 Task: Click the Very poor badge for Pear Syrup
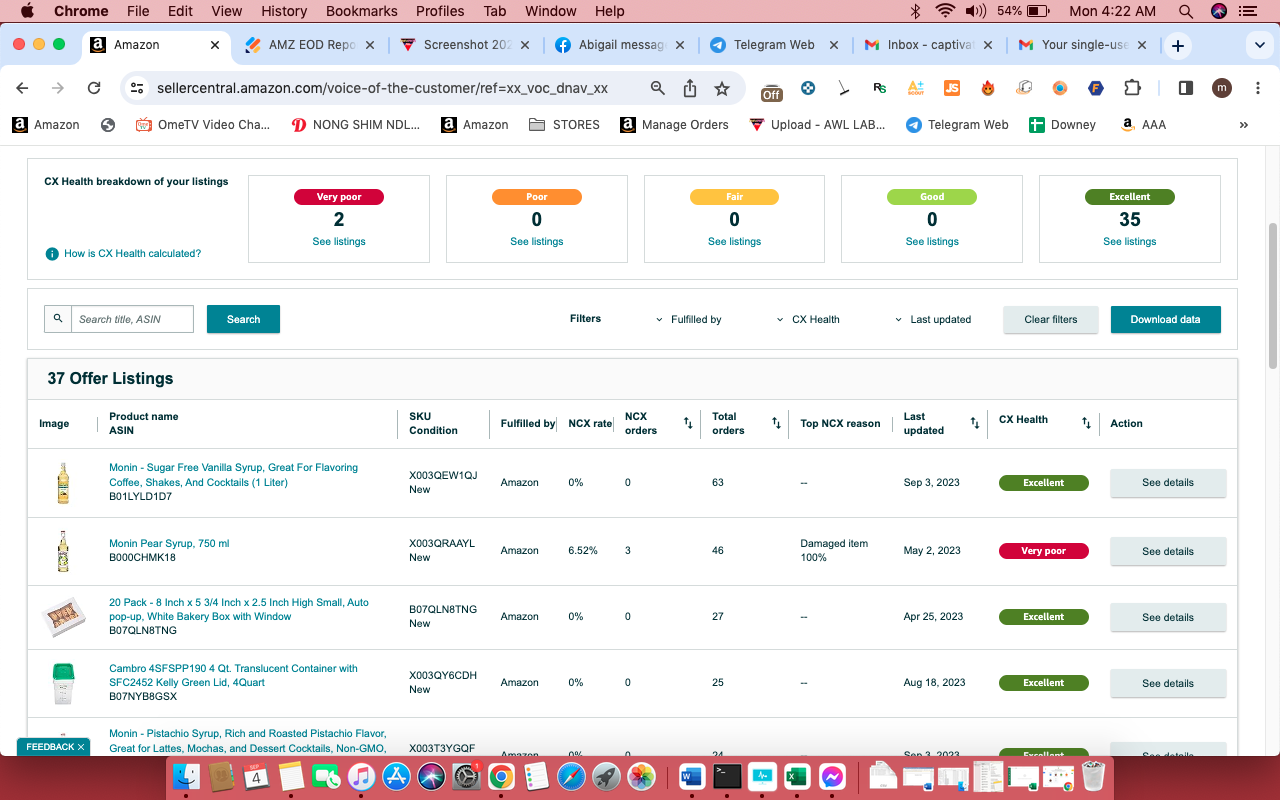[1044, 551]
